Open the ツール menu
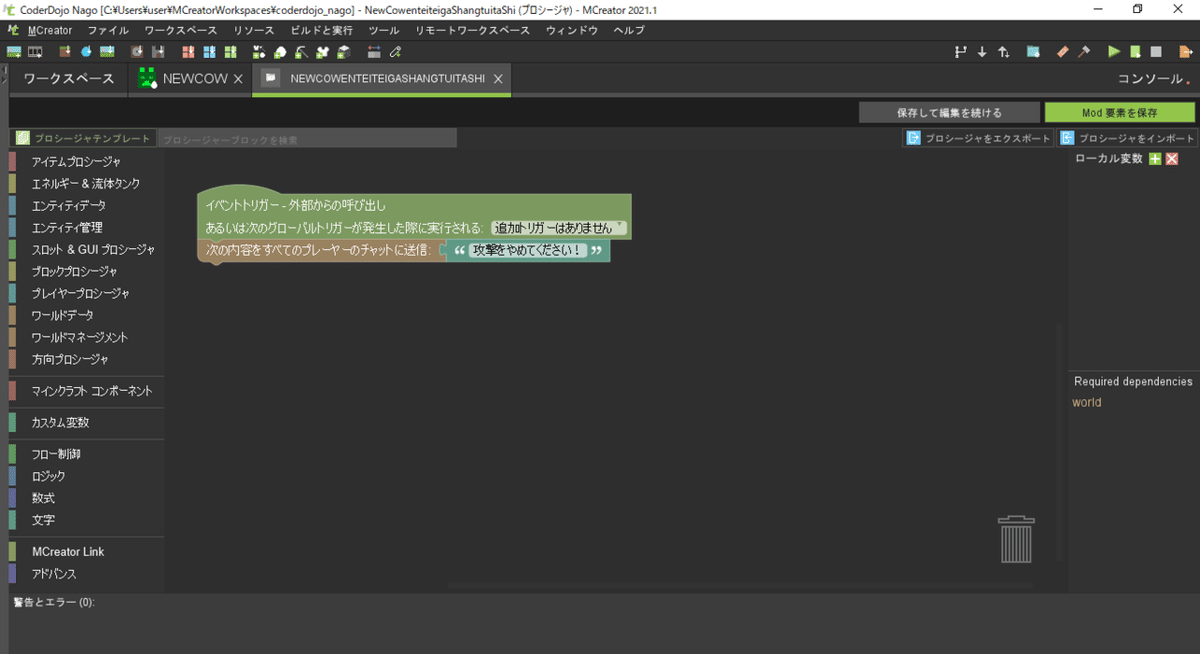 pyautogui.click(x=384, y=30)
